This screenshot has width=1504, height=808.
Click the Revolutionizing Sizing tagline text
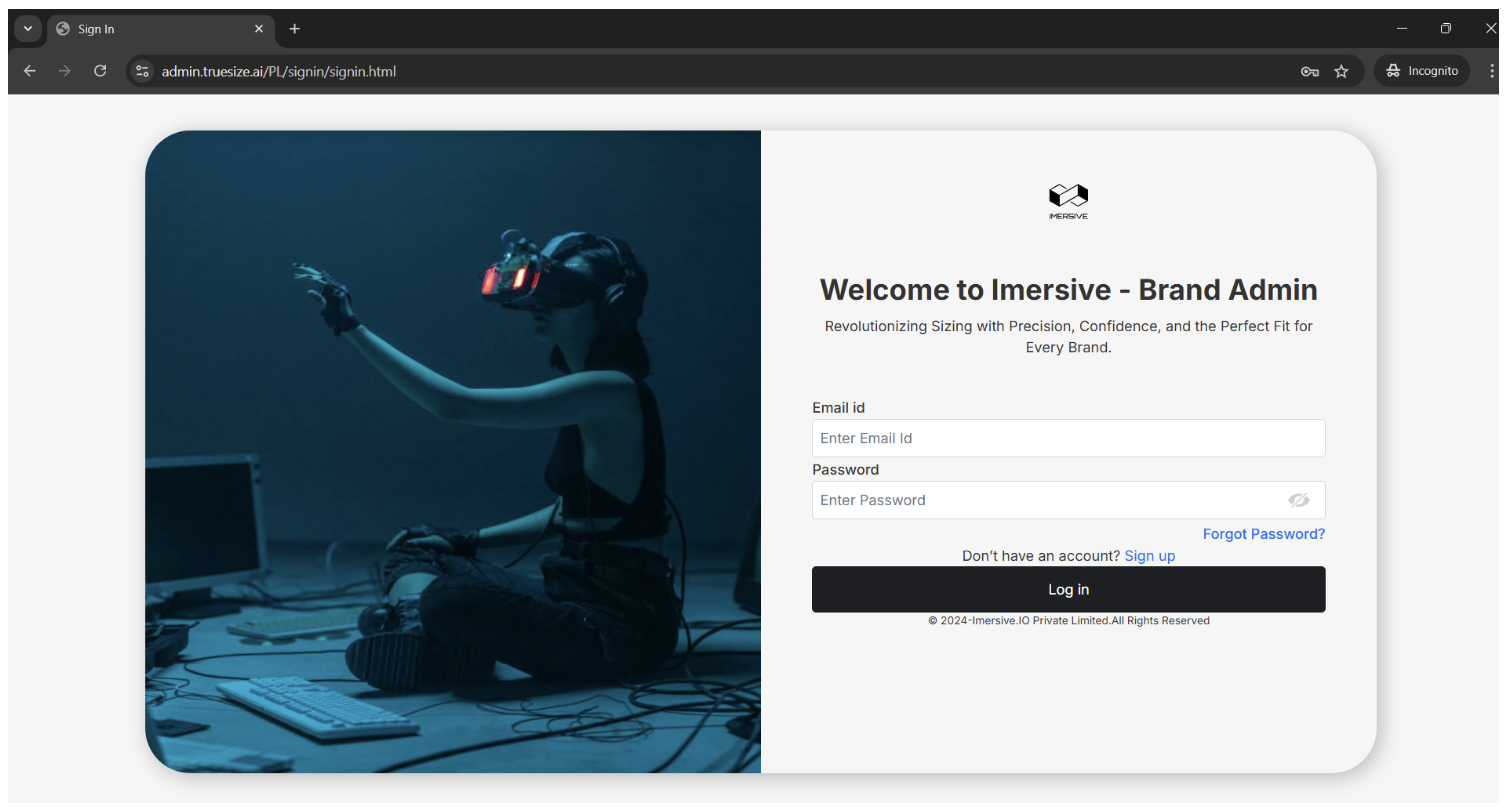pyautogui.click(x=1068, y=337)
